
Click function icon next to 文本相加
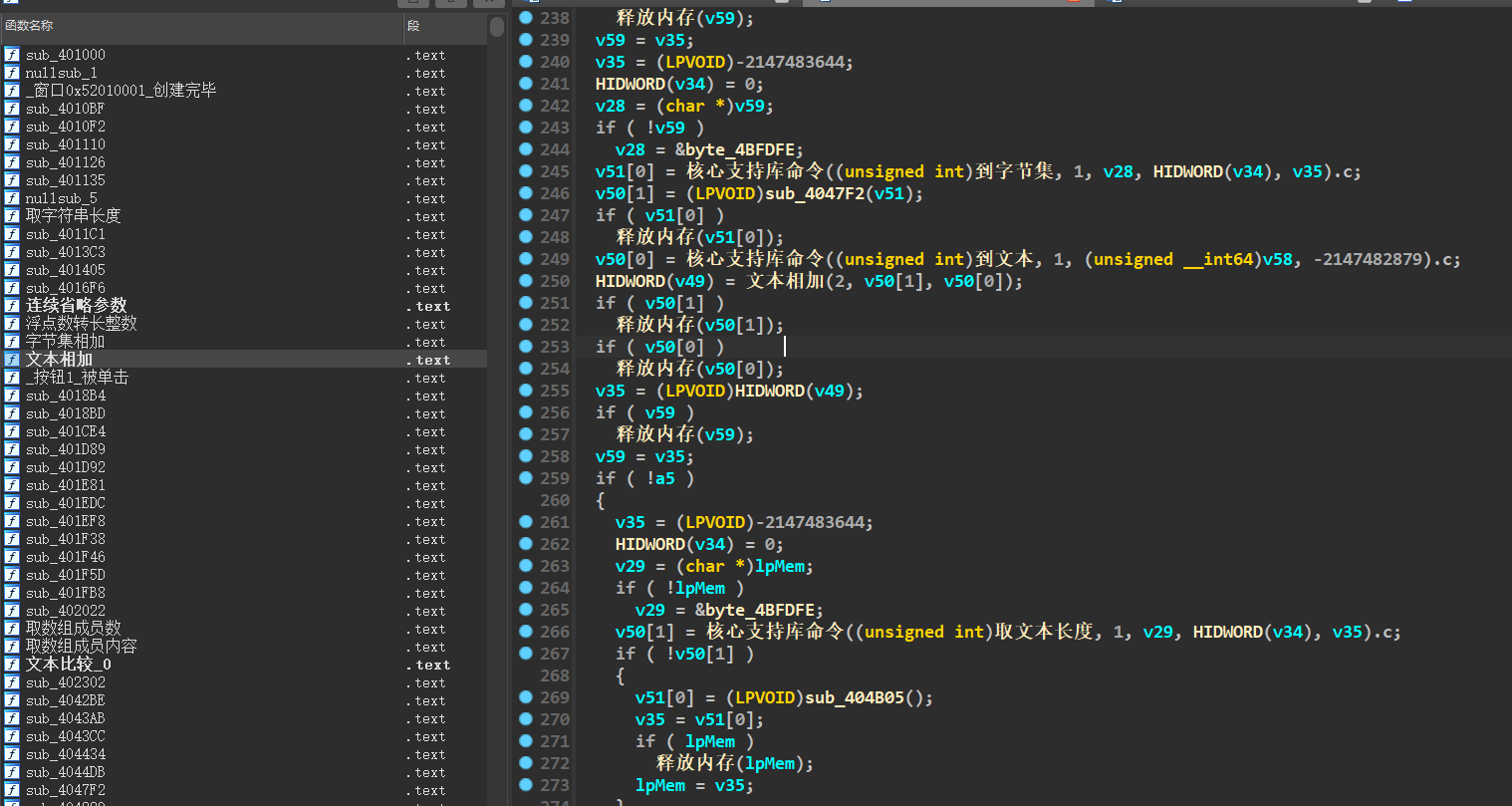12,360
